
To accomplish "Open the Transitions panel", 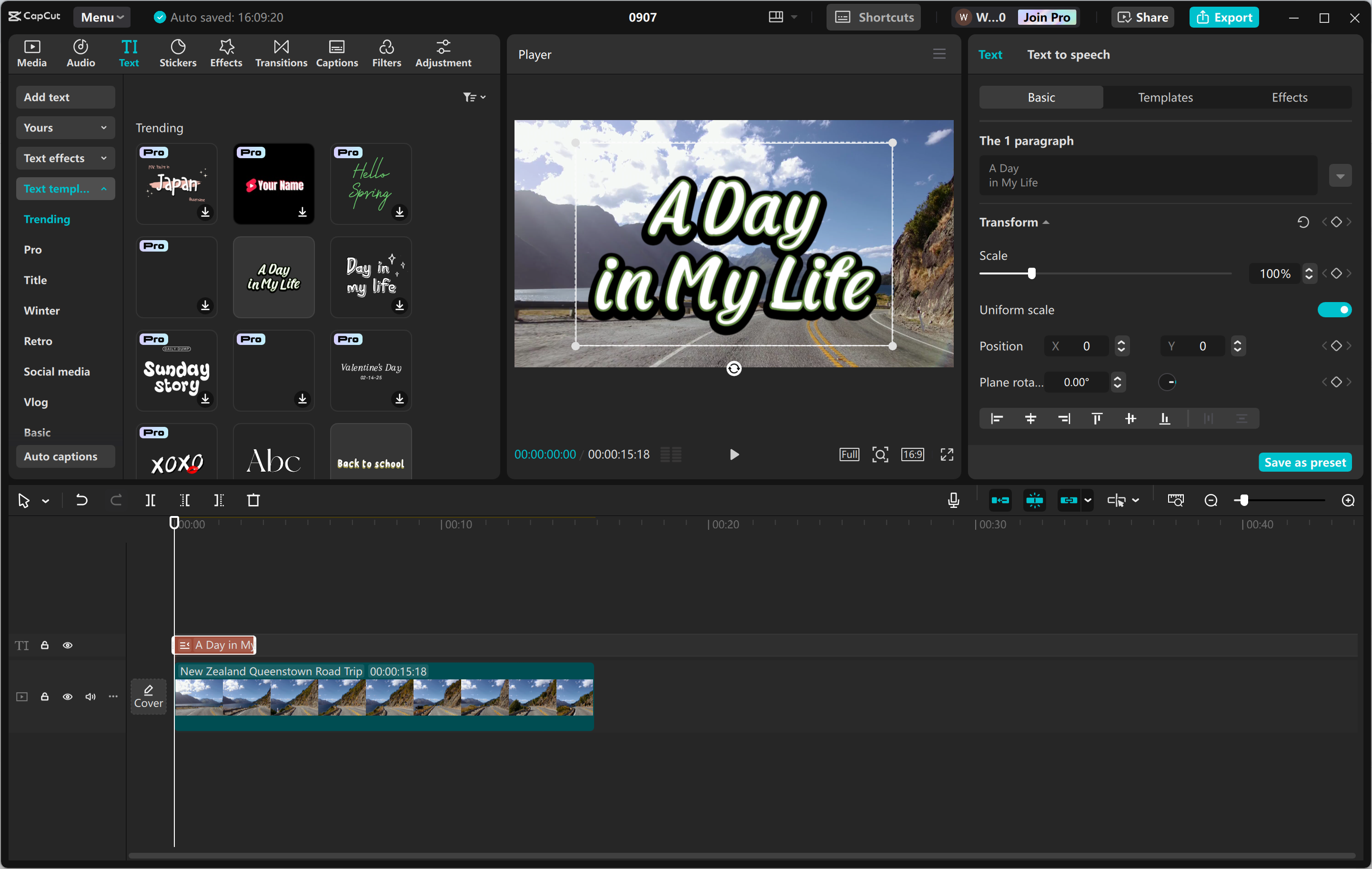I will 280,52.
